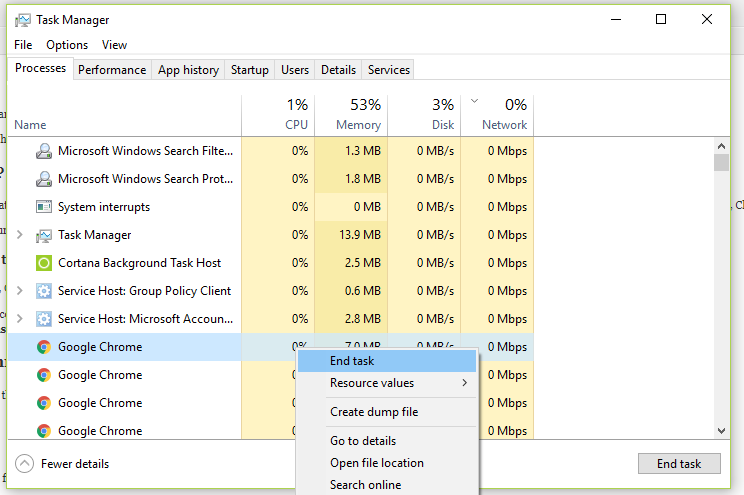This screenshot has width=744, height=495.
Task: Click the sort chevron above Network column
Action: pos(474,101)
